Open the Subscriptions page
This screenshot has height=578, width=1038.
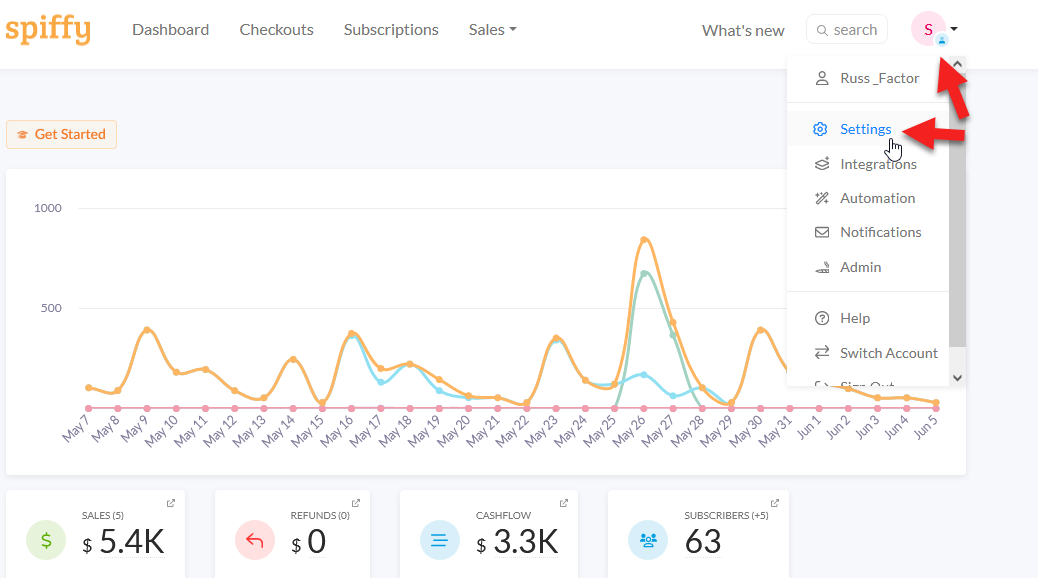click(391, 30)
